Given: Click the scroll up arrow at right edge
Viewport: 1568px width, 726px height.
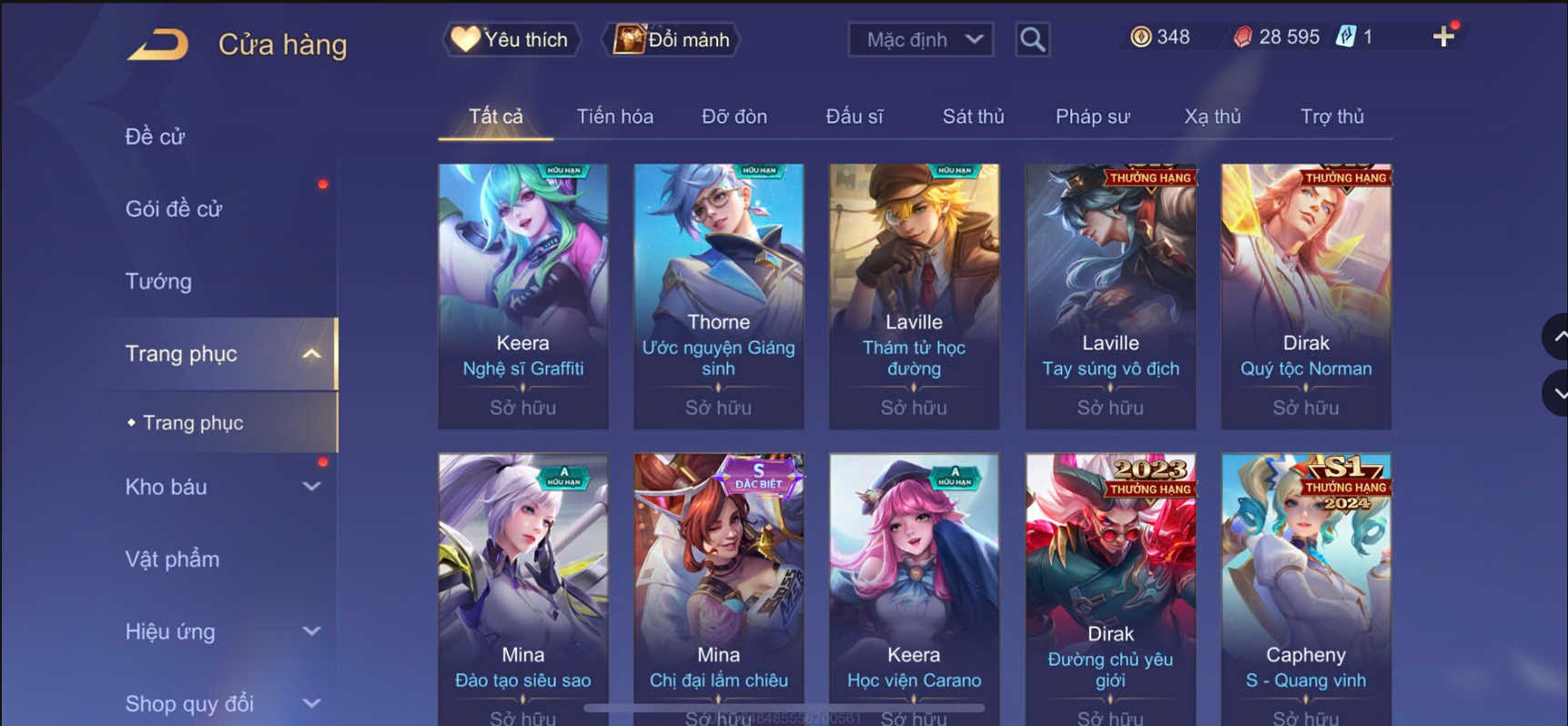Looking at the screenshot, I should point(1558,336).
